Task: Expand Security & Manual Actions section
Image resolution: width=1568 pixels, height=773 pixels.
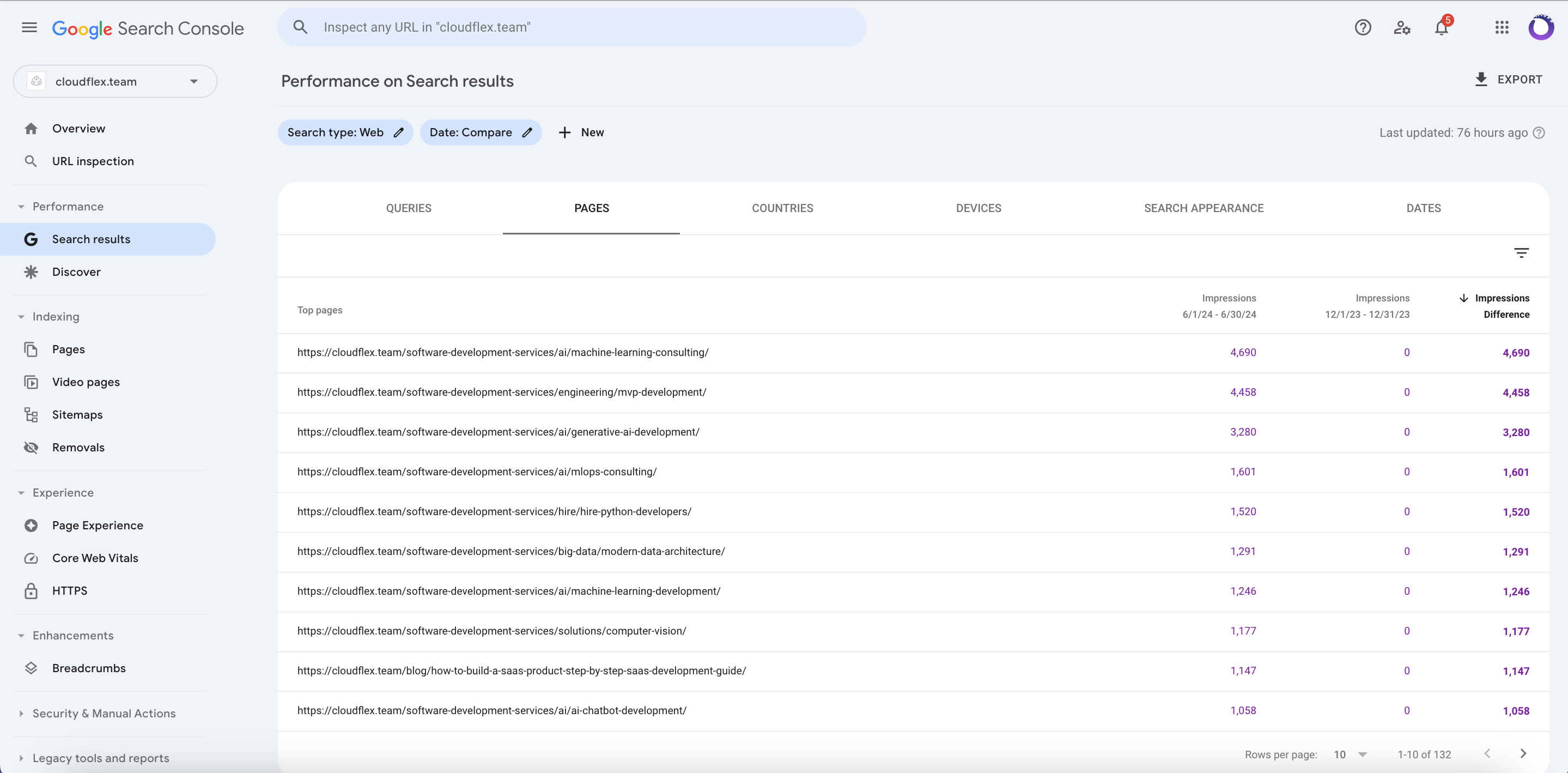Action: [x=21, y=713]
